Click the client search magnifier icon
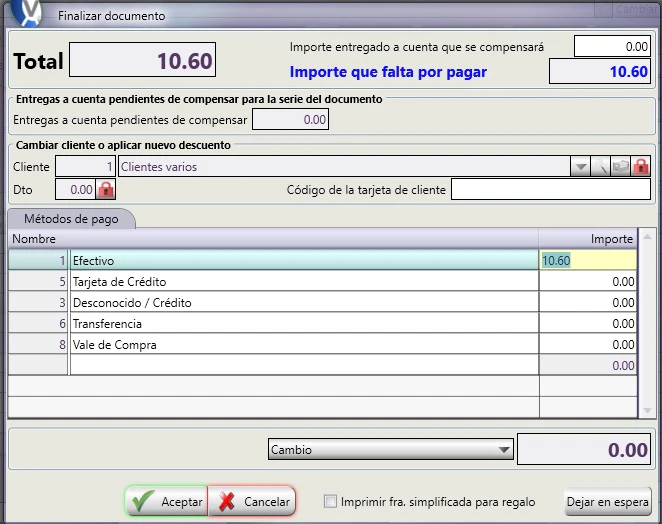Viewport: 662px width, 524px height. click(600, 167)
